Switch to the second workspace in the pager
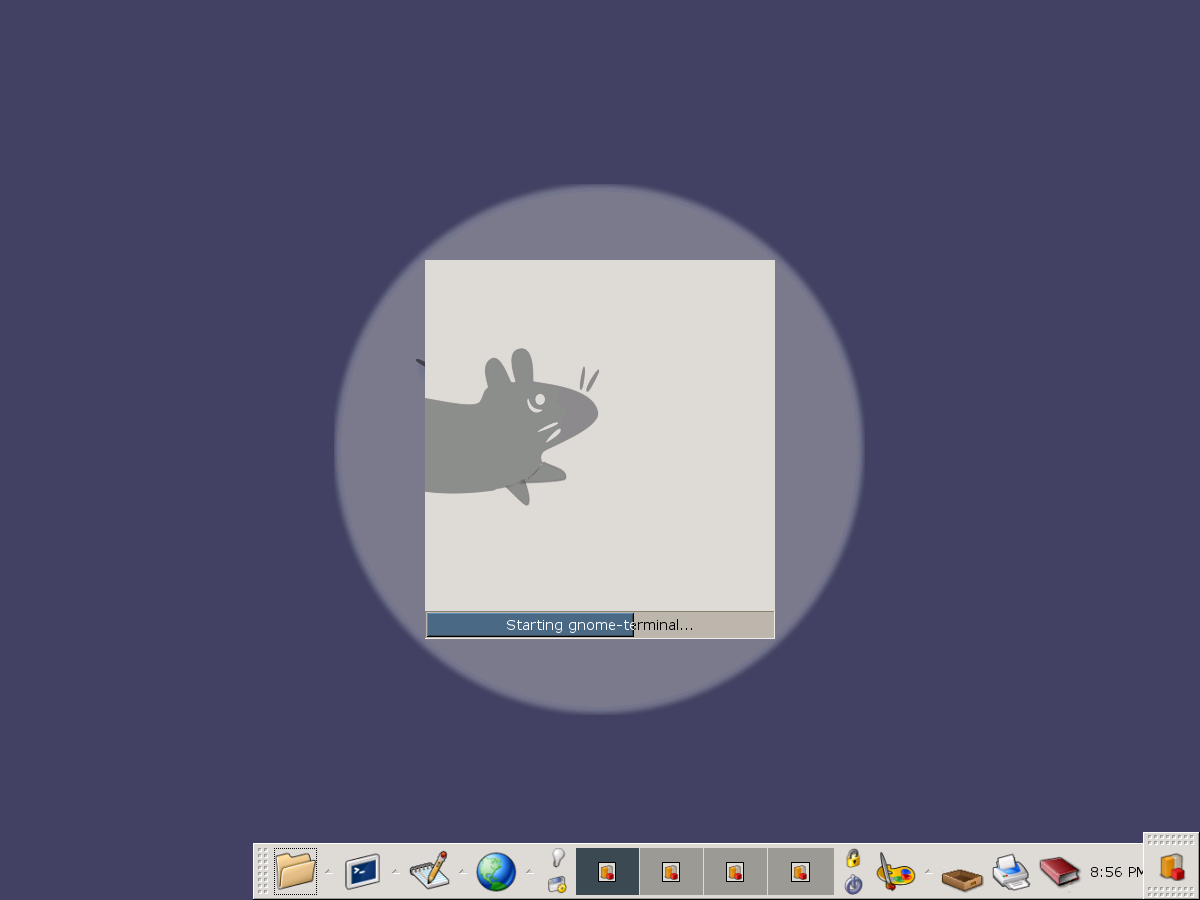 [671, 871]
